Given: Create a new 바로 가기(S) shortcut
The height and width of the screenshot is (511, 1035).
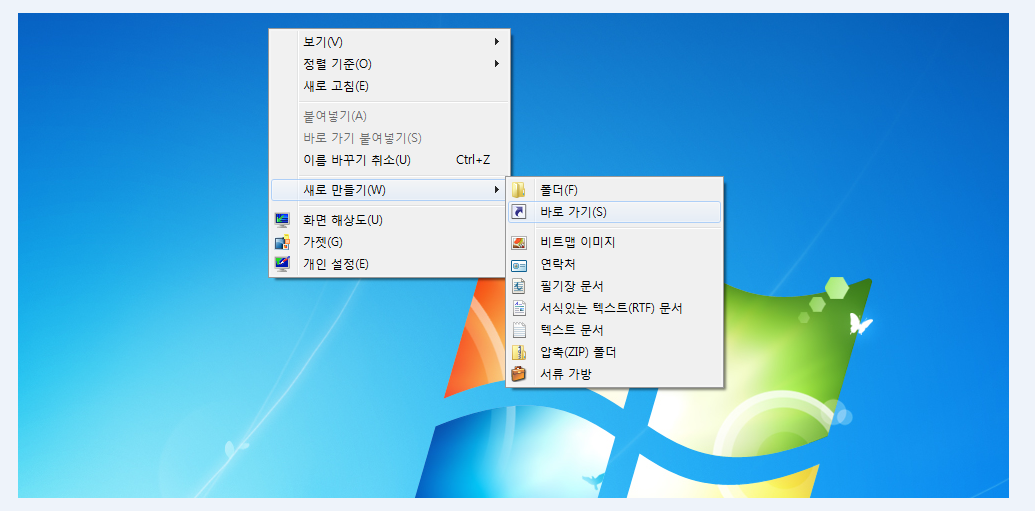Looking at the screenshot, I should 615,212.
